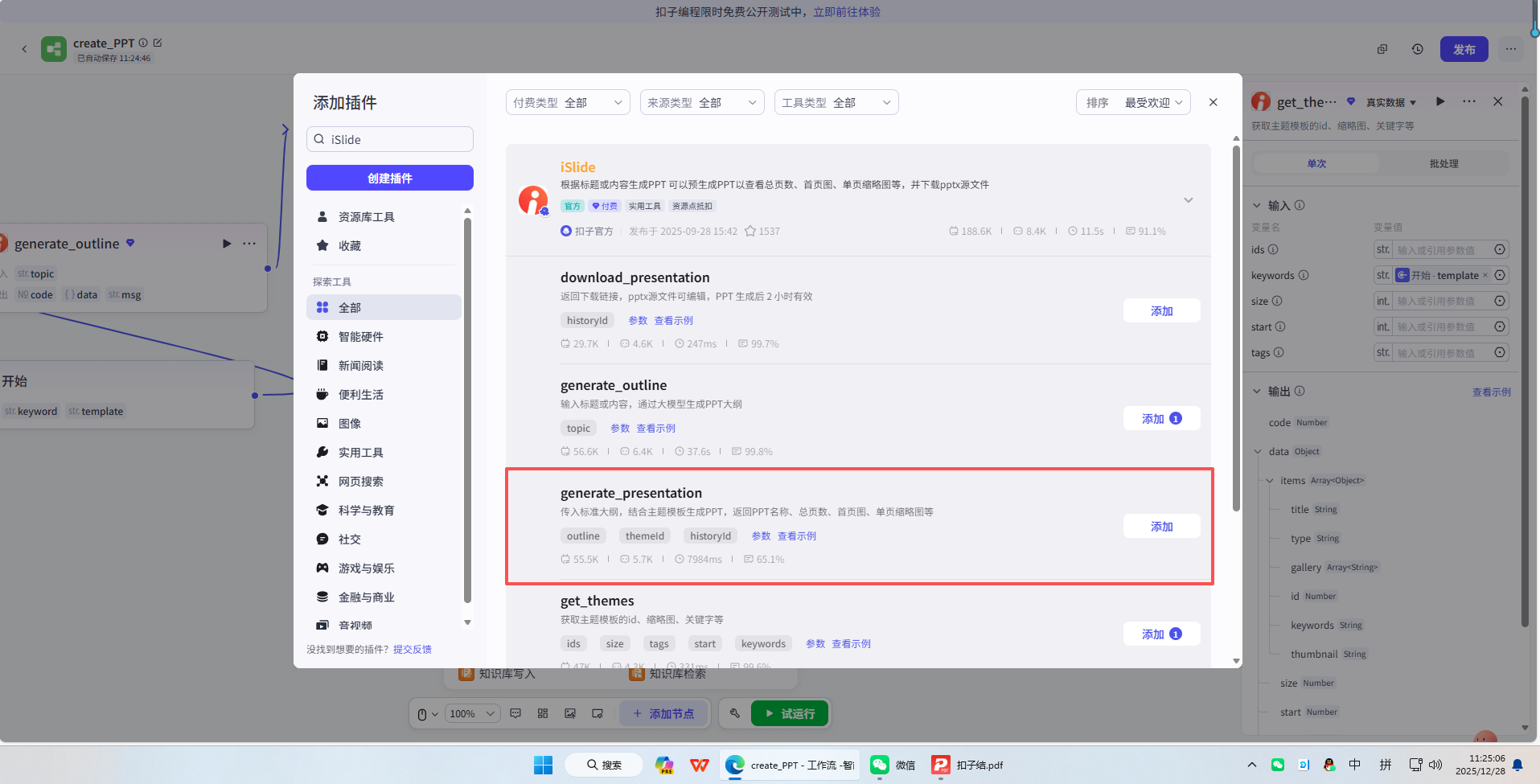This screenshot has height=784, width=1540.
Task: Select the 游戏与娱乐 category
Action: point(384,568)
